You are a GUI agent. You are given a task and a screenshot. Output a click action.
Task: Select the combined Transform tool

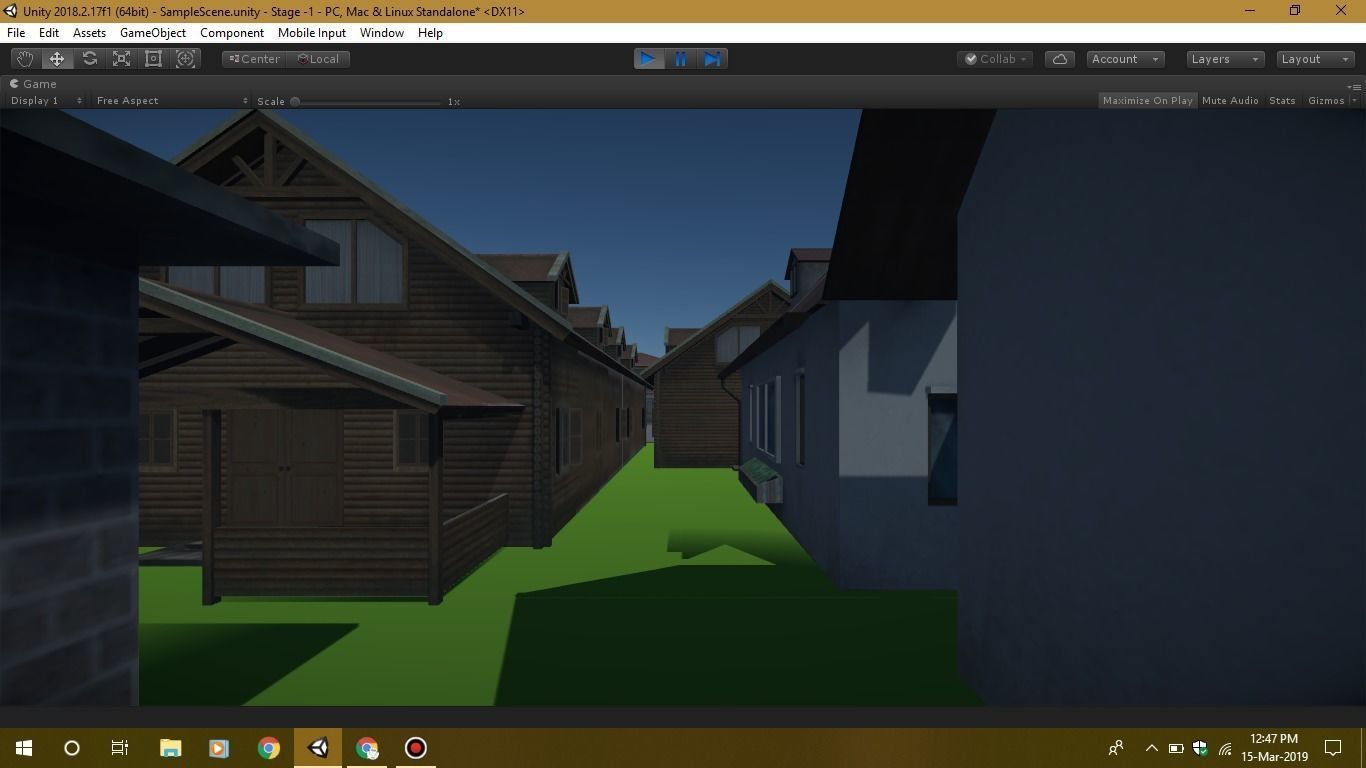coord(185,59)
